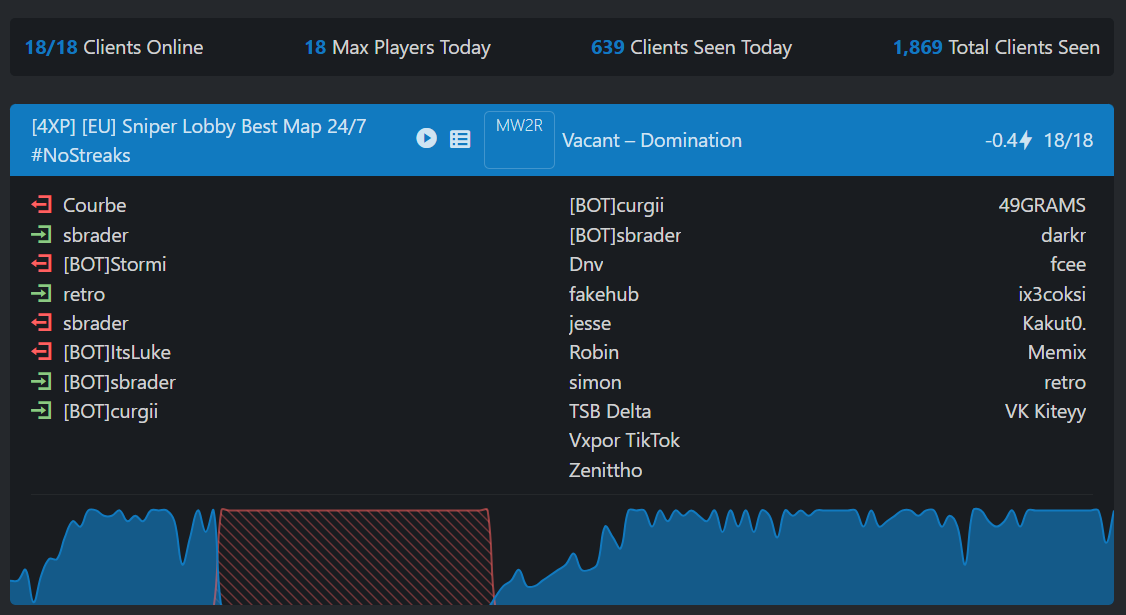Open player darkr
1126x615 pixels.
click(x=1064, y=235)
